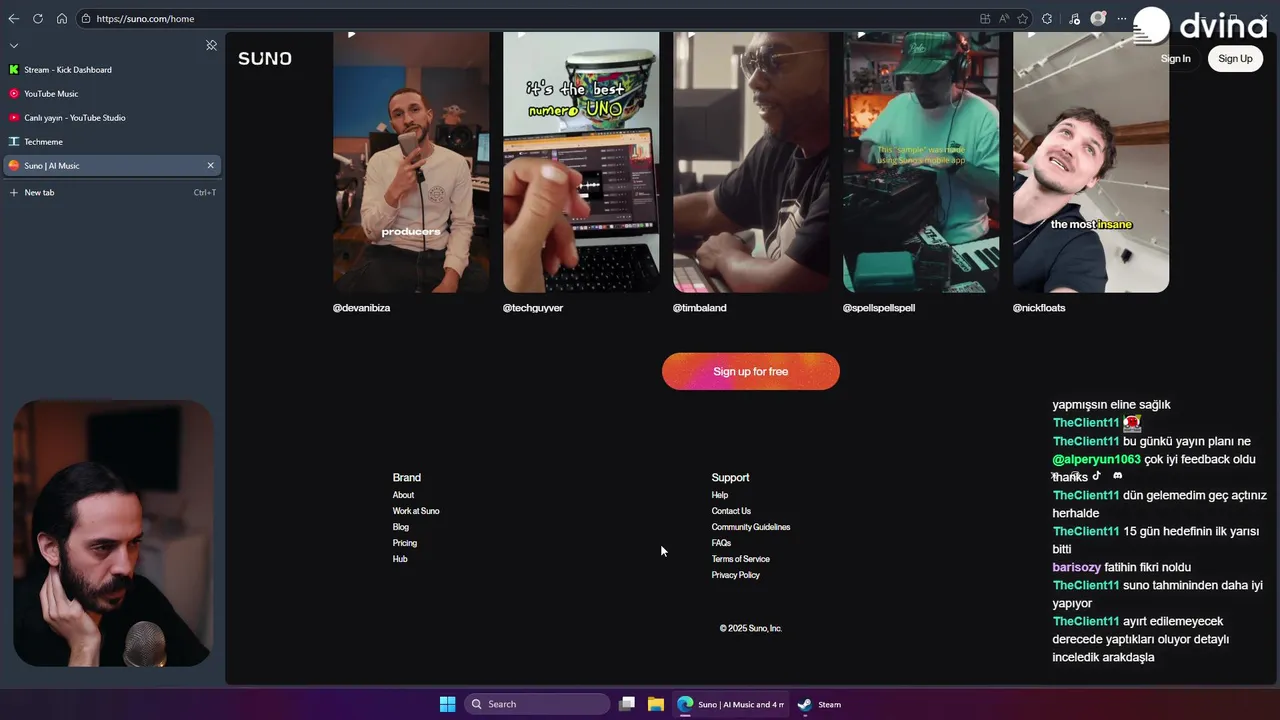Open the media control music note icon
The width and height of the screenshot is (1280, 720).
click(1074, 18)
